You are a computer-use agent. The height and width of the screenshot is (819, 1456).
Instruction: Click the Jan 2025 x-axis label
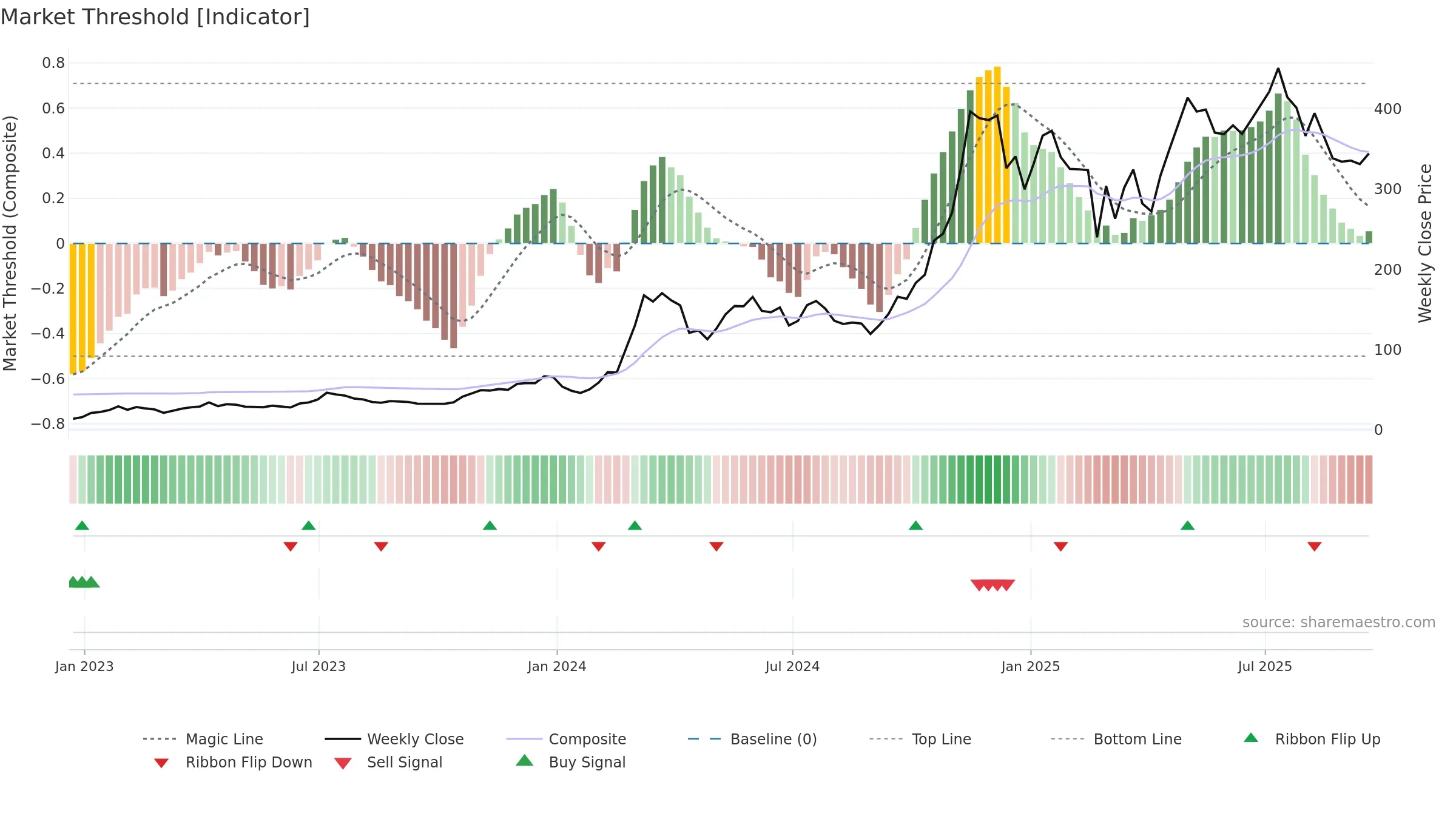(x=1031, y=666)
